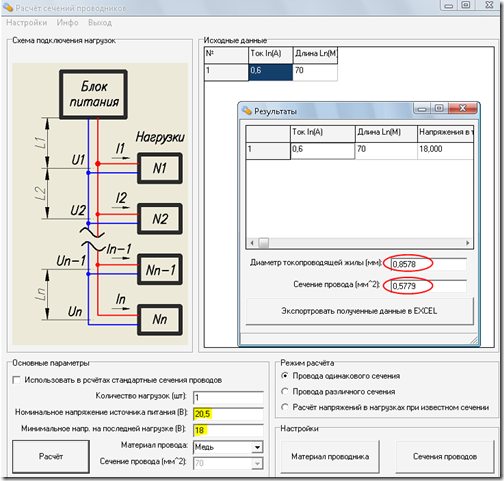Screen dimensions: 504x481
Task: Close the main Расчёт сечений проводников window
Action: 489,5
